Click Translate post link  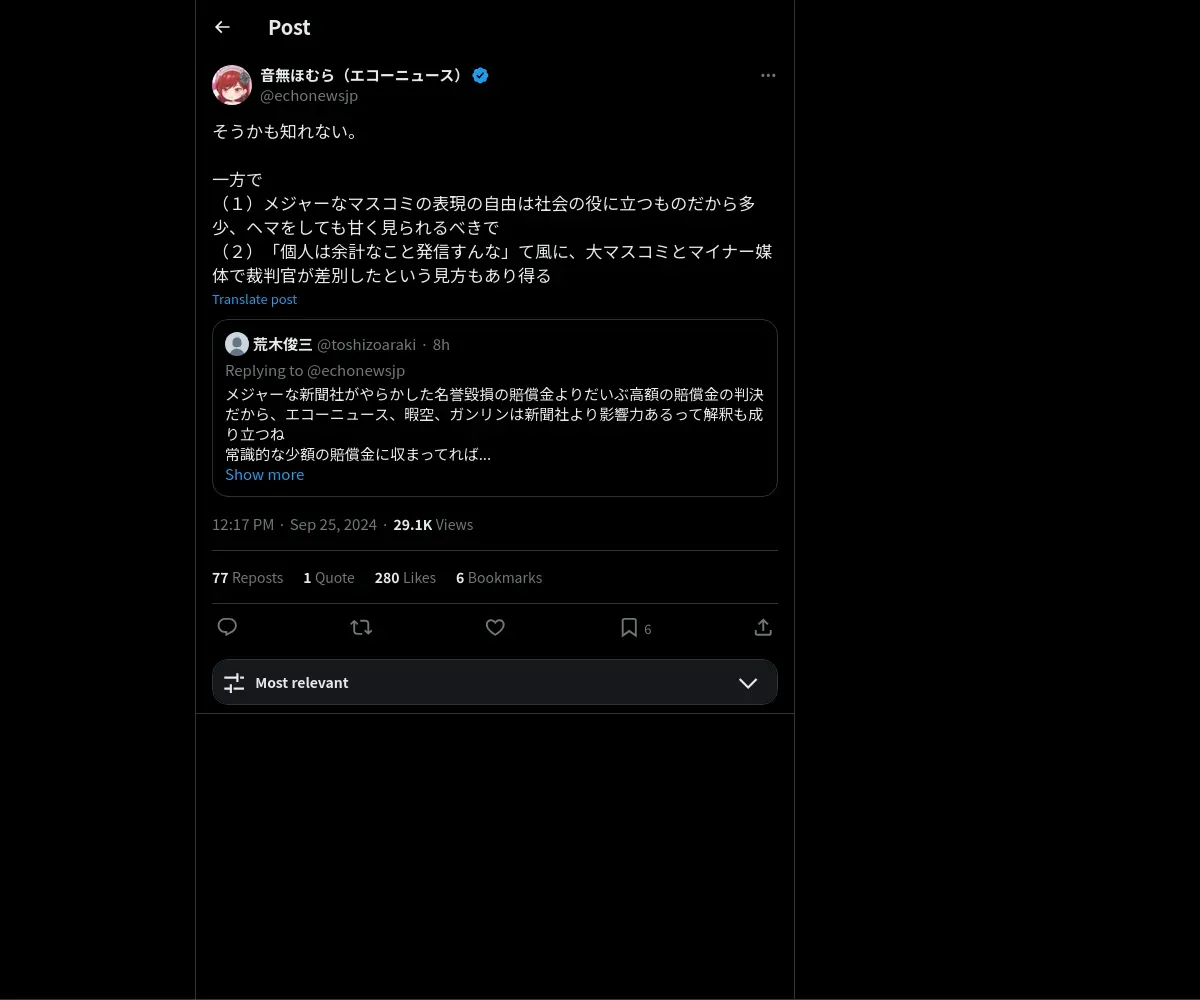[254, 299]
